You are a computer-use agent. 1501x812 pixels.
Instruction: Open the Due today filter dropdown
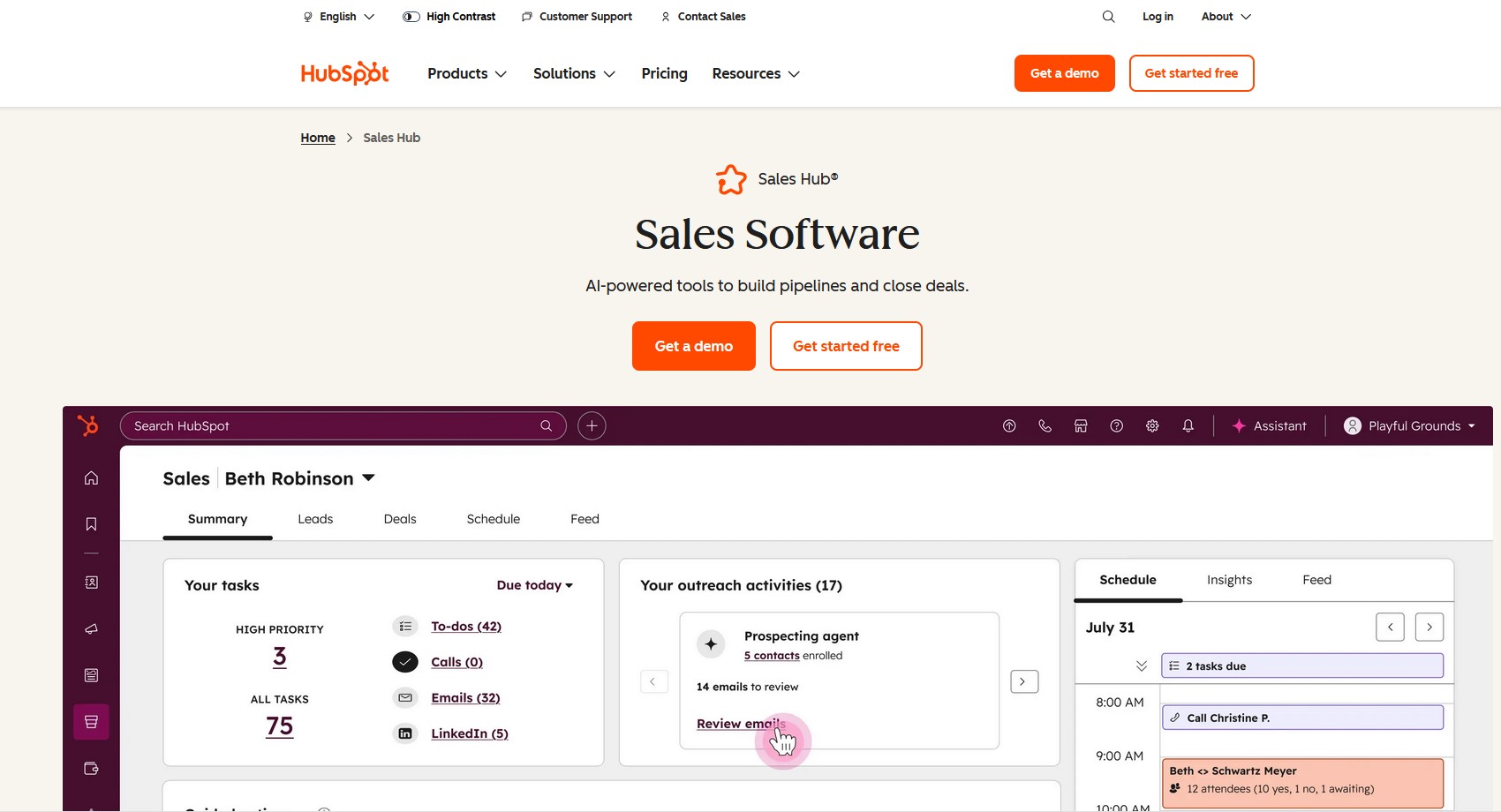535,585
